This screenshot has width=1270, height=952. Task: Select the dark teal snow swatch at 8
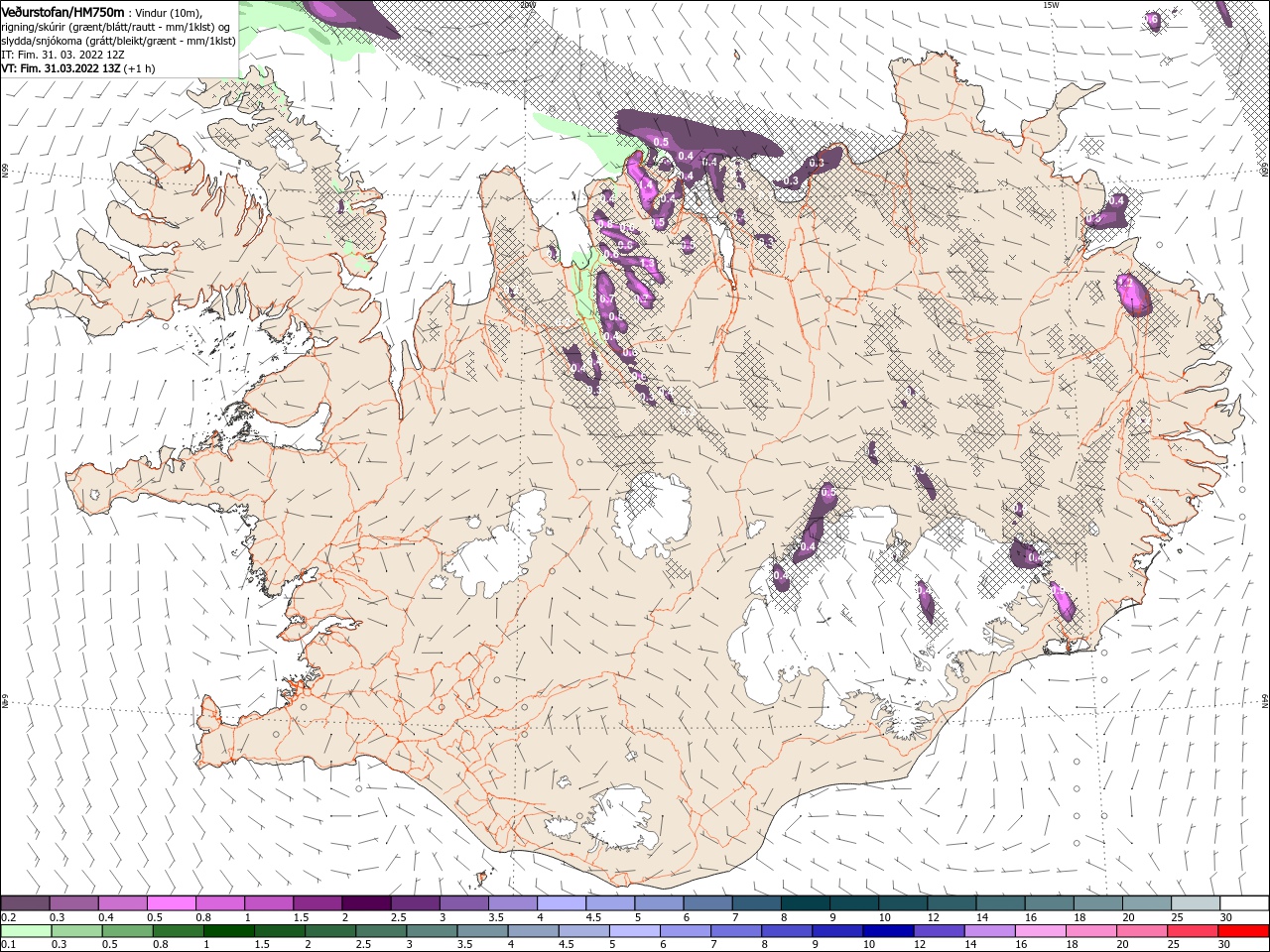(x=804, y=902)
